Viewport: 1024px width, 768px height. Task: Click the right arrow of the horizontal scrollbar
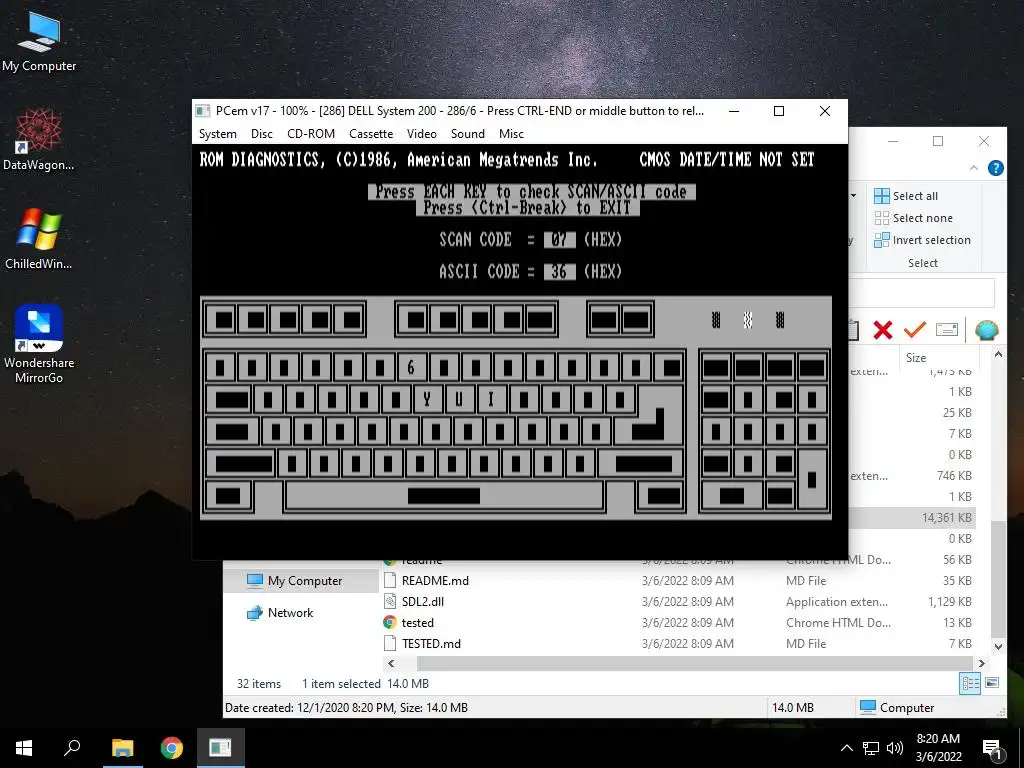pyautogui.click(x=981, y=664)
